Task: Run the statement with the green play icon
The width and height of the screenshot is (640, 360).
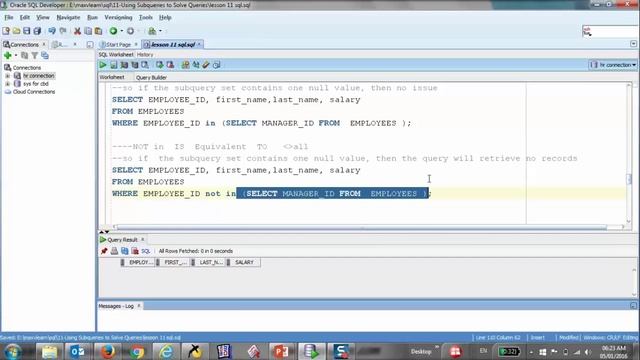Action: point(103,65)
